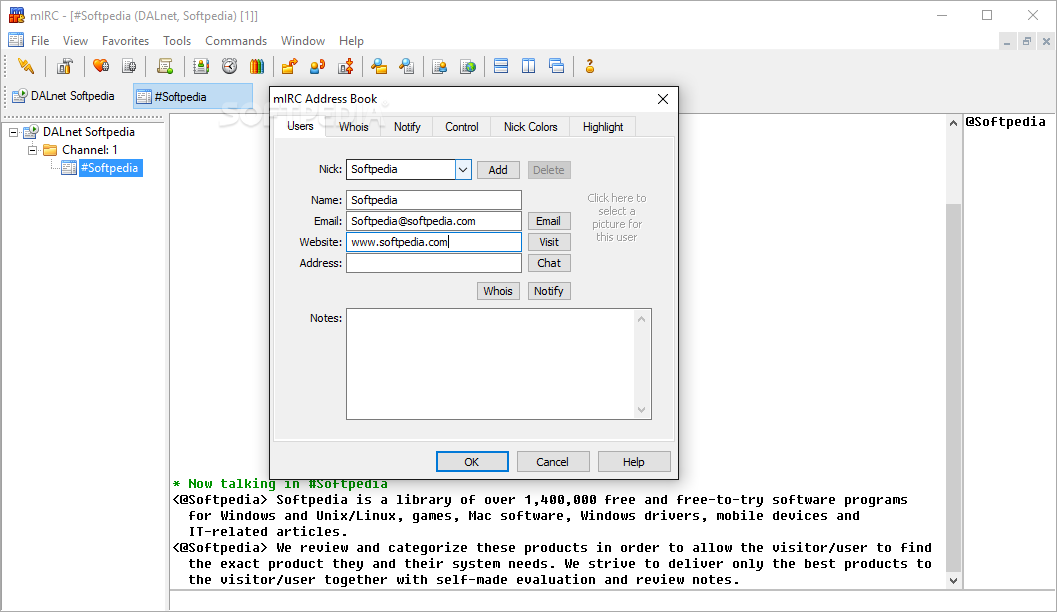This screenshot has width=1057, height=612.
Task: Open the Channels List toolbar icon
Action: tap(129, 66)
